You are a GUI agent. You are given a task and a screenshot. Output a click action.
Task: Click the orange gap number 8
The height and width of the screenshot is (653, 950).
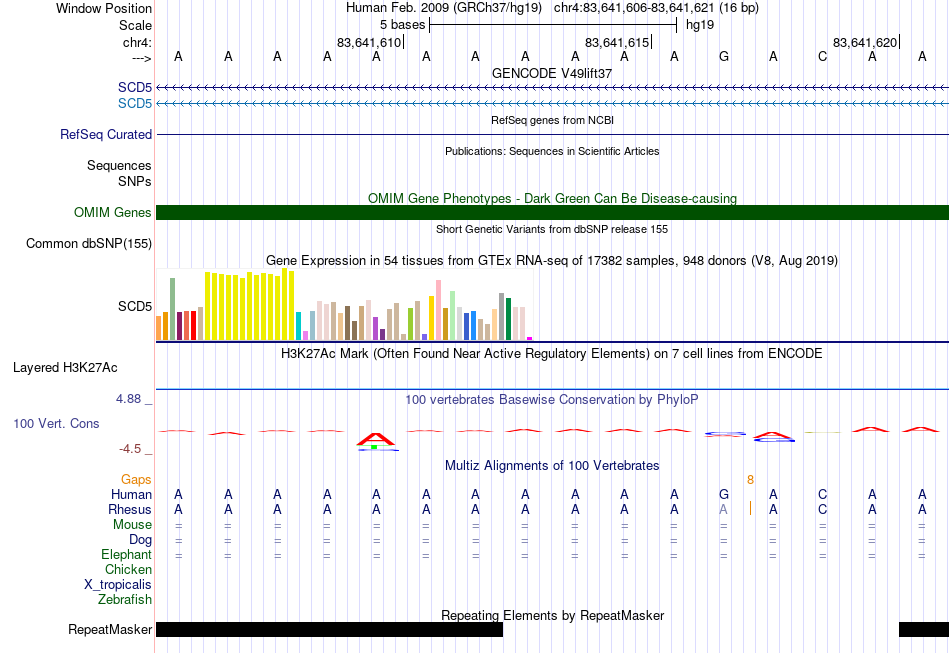click(750, 480)
